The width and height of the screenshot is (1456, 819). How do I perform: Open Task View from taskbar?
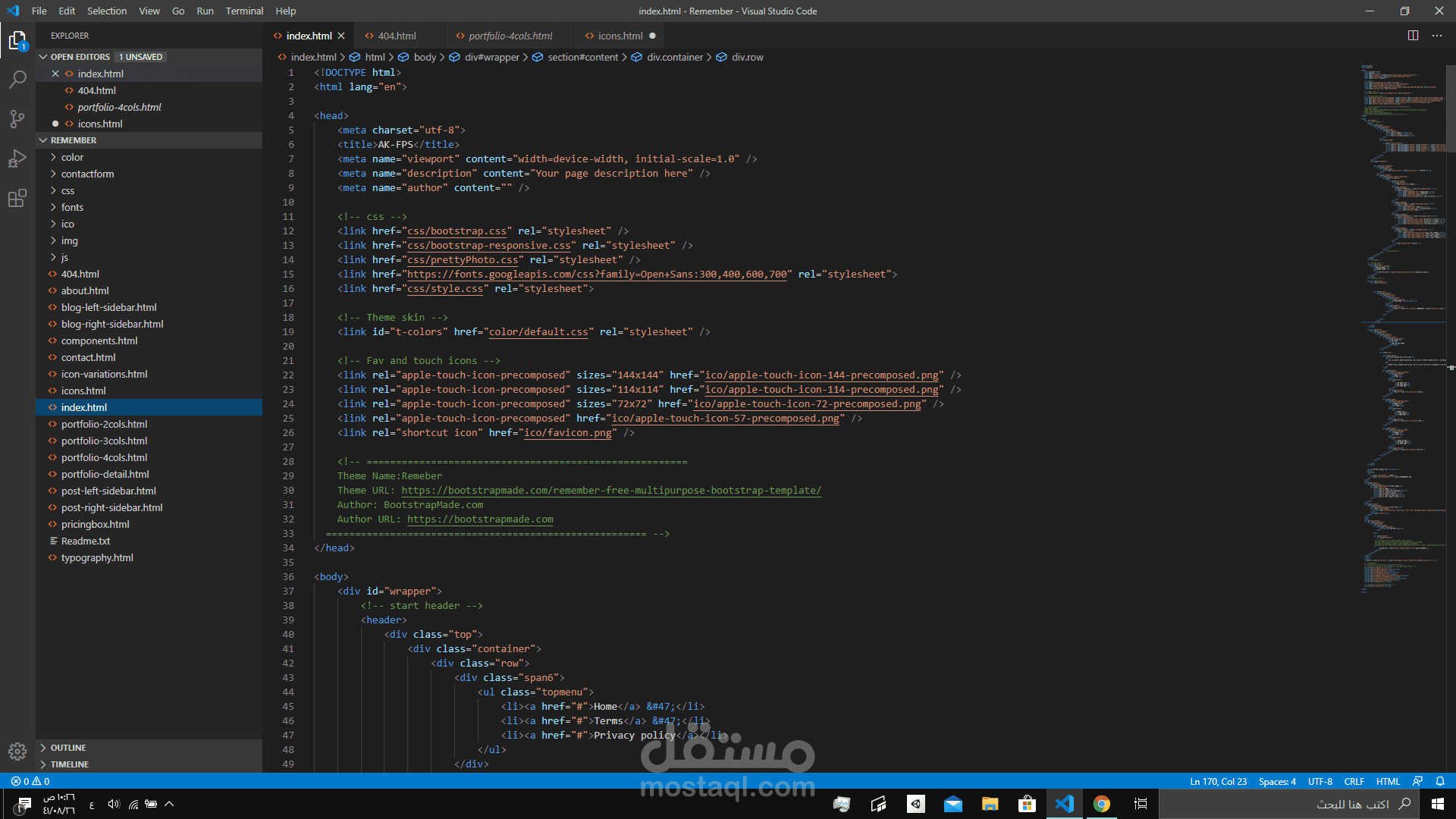point(1140,804)
